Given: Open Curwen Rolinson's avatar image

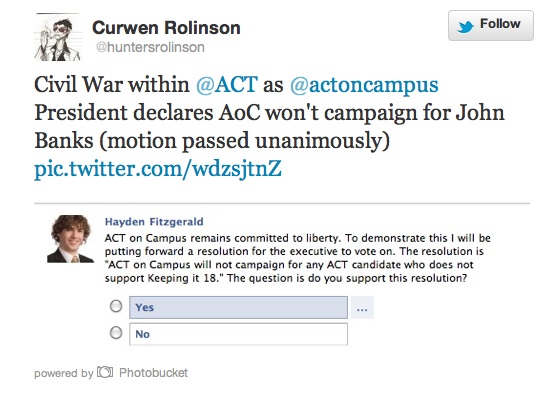Looking at the screenshot, I should pos(57,37).
